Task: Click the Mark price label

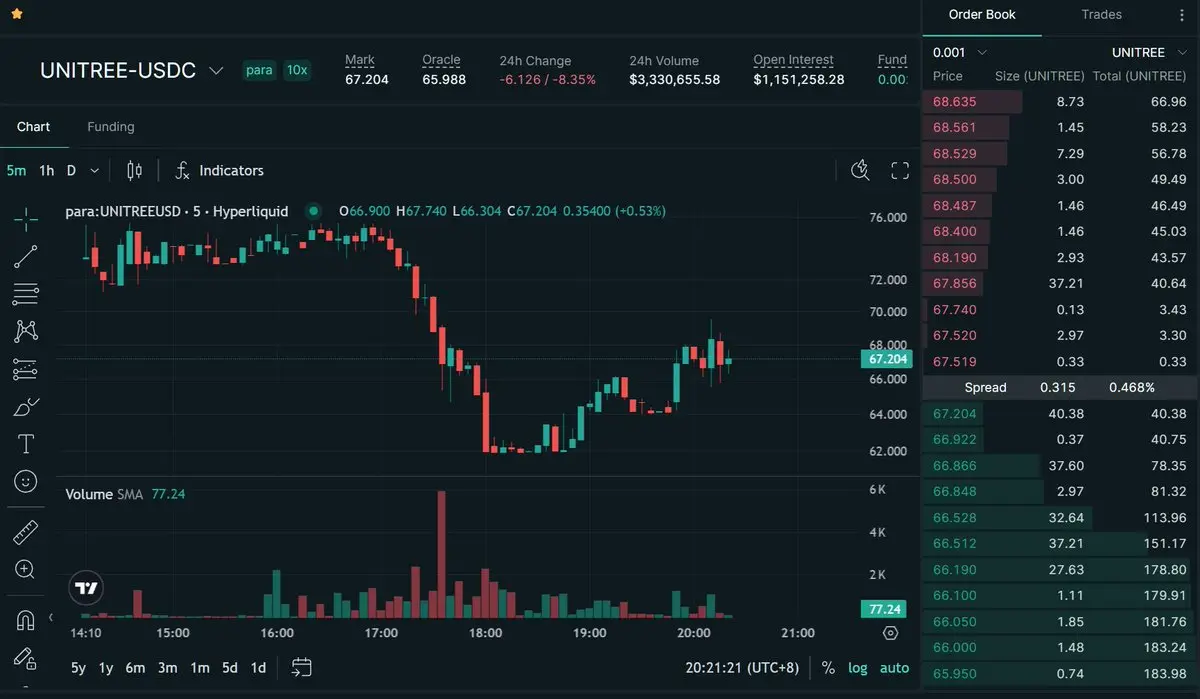Action: coord(360,60)
